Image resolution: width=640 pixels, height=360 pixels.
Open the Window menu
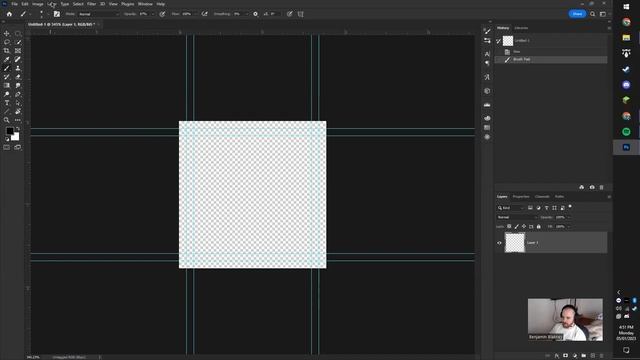coord(145,4)
